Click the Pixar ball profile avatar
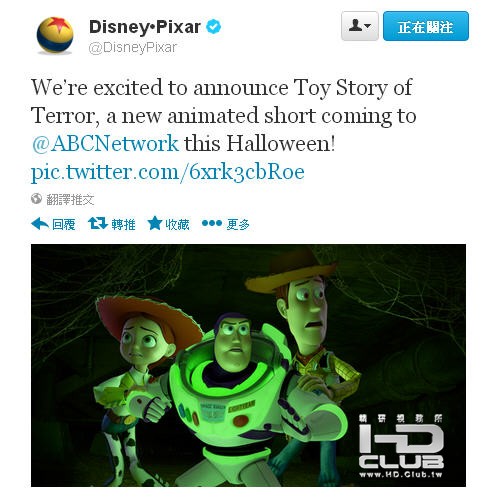Viewport: 496px width, 500px height. click(55, 35)
